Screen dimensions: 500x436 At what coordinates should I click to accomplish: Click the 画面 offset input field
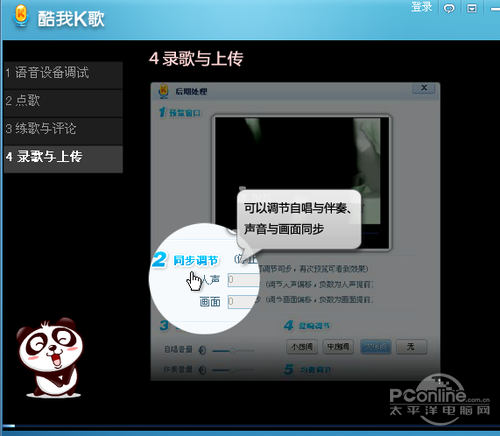pyautogui.click(x=242, y=302)
